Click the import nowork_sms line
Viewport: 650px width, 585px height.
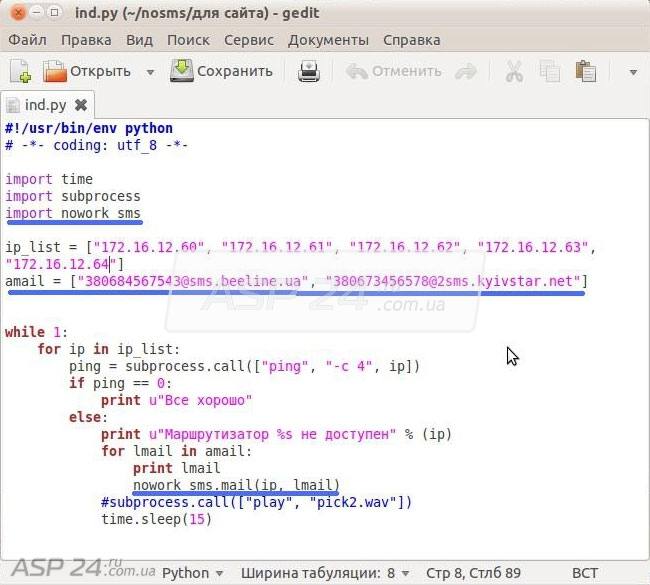(x=73, y=214)
